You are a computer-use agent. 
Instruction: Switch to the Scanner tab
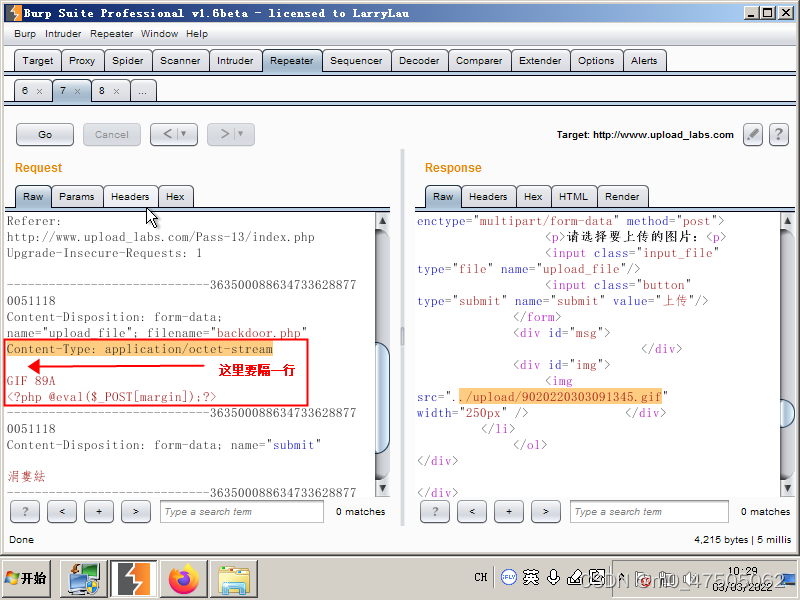[180, 61]
